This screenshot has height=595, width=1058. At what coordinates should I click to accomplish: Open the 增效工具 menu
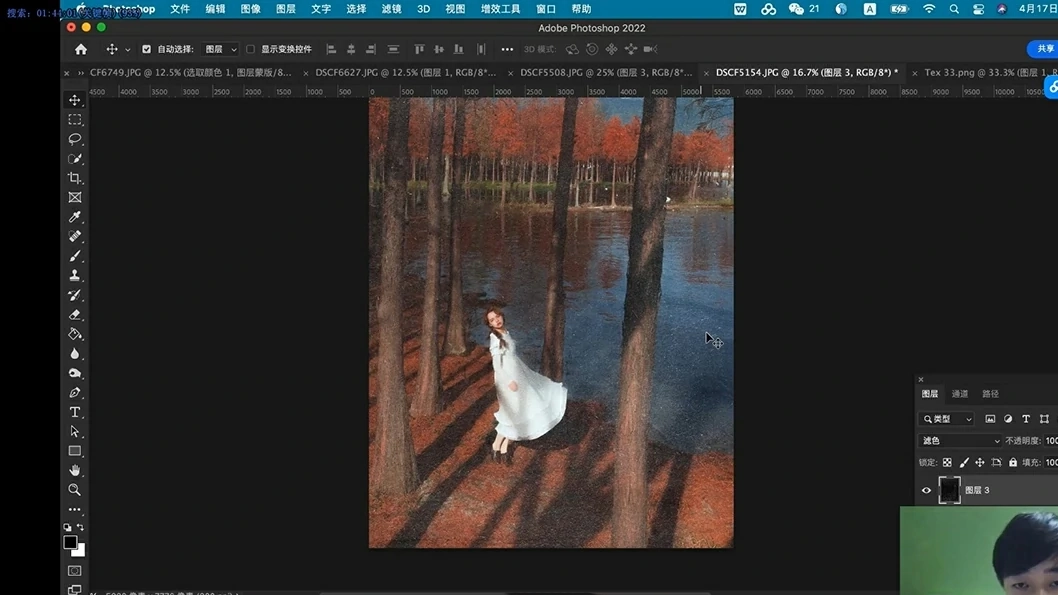500,9
